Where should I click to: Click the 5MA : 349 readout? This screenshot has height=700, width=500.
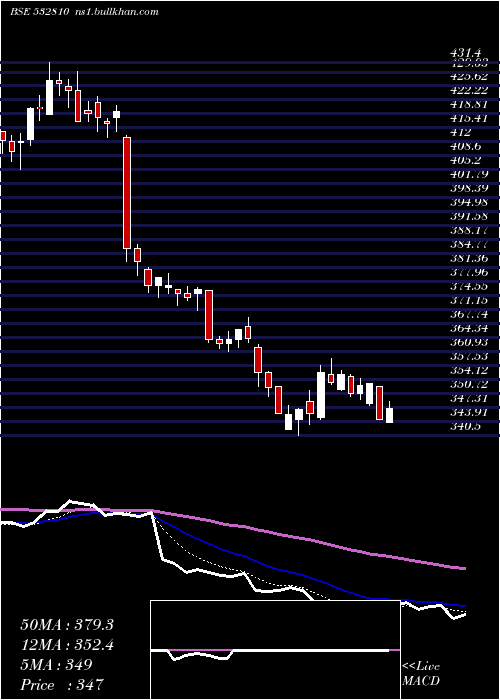[x=56, y=665]
